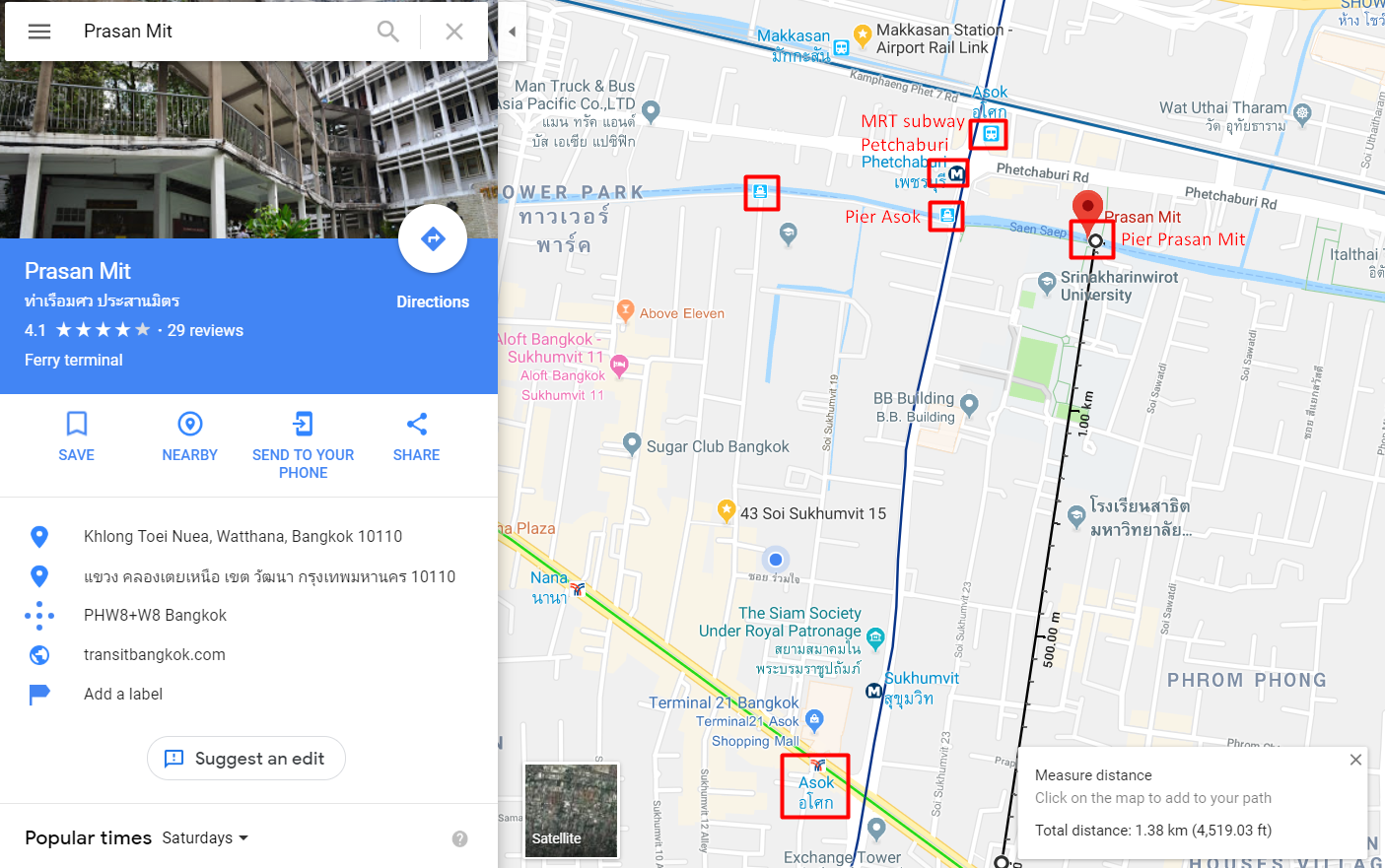
Task: Open the Saturdays day dropdown
Action: click(x=205, y=838)
